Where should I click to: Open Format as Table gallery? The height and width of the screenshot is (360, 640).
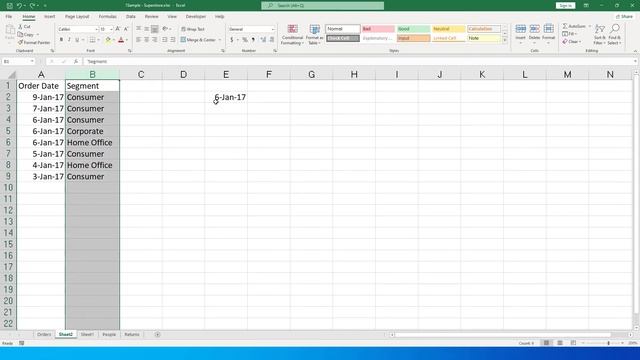[x=314, y=34]
